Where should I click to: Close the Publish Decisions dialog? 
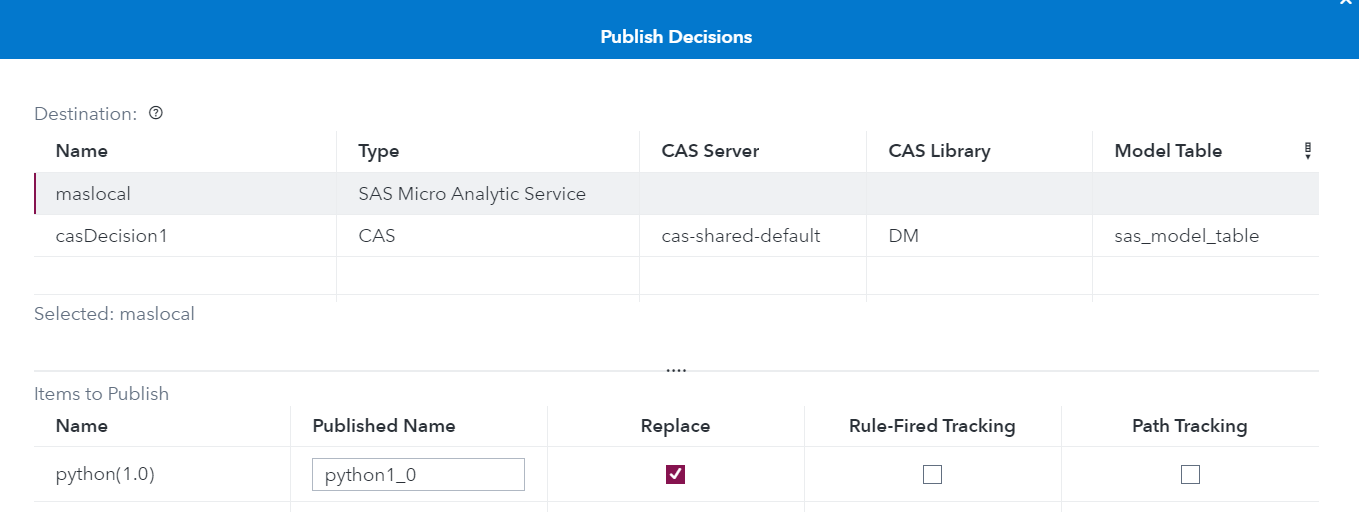(1346, 3)
